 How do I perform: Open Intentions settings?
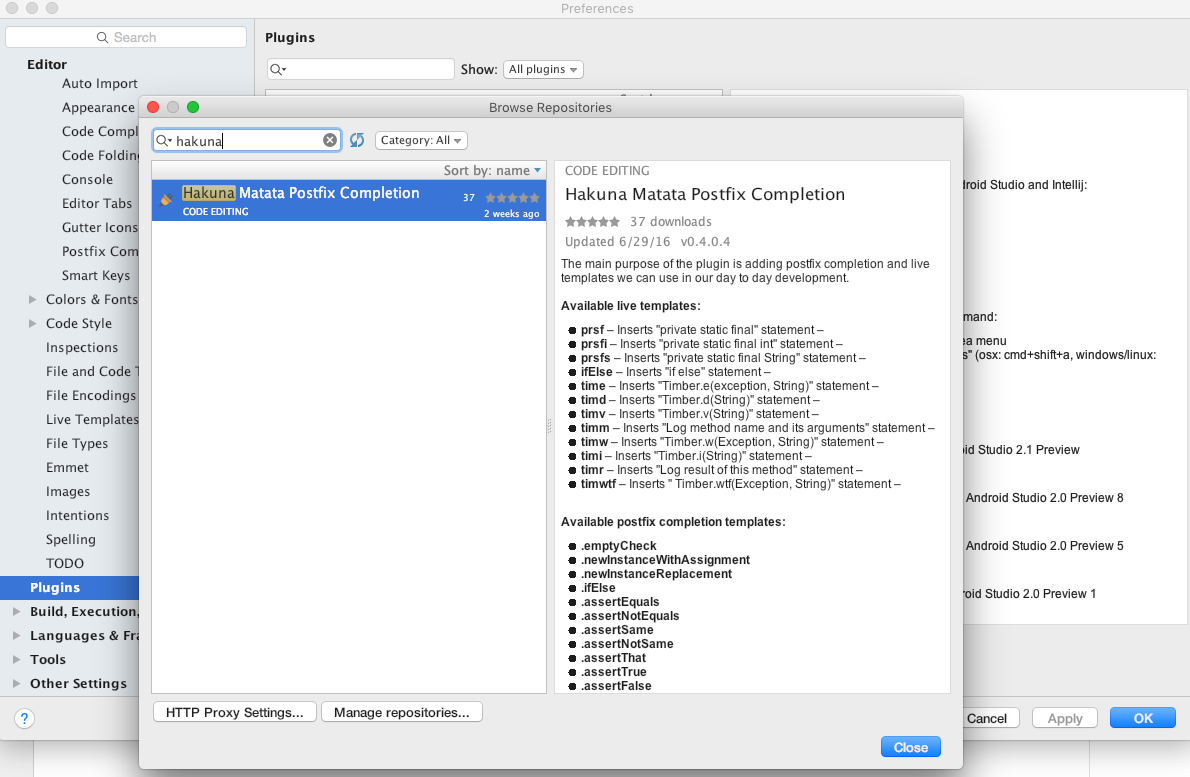[77, 516]
